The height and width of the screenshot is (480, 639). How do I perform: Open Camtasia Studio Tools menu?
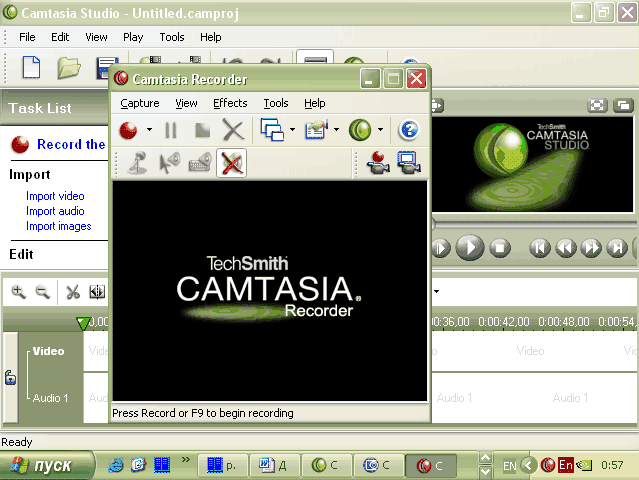pyautogui.click(x=172, y=37)
